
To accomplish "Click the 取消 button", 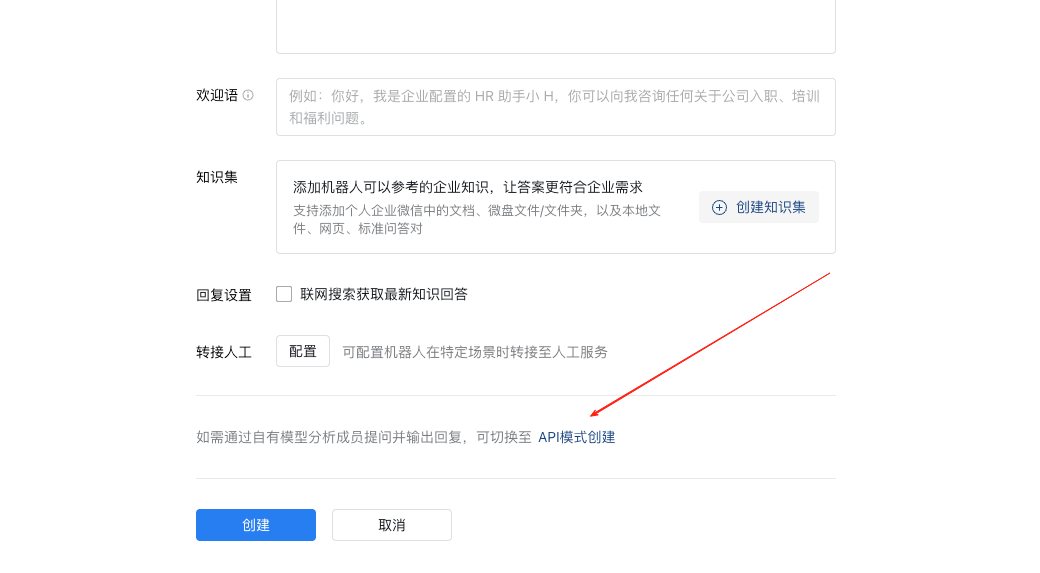I will (392, 525).
